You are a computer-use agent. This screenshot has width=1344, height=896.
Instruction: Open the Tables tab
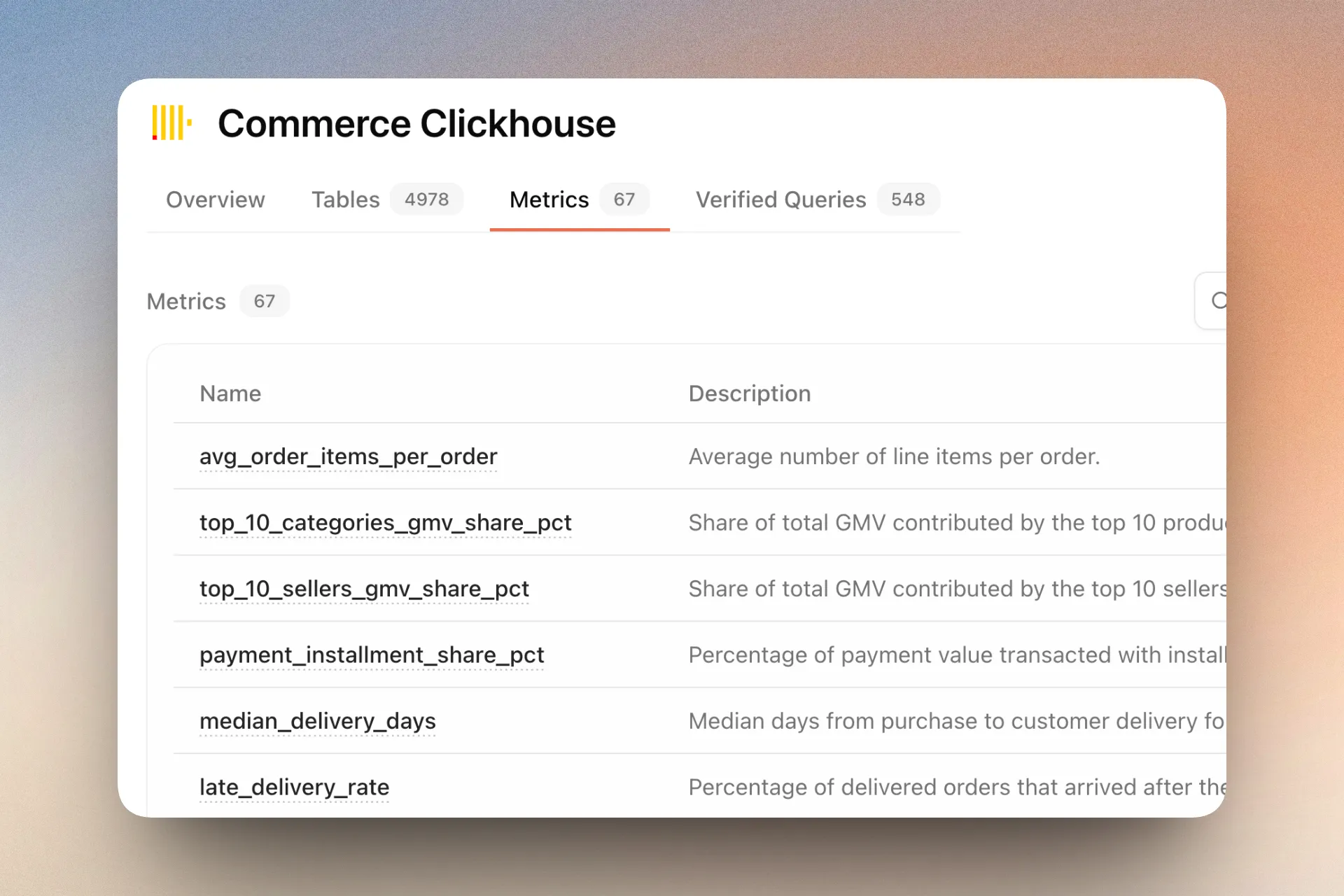click(387, 199)
